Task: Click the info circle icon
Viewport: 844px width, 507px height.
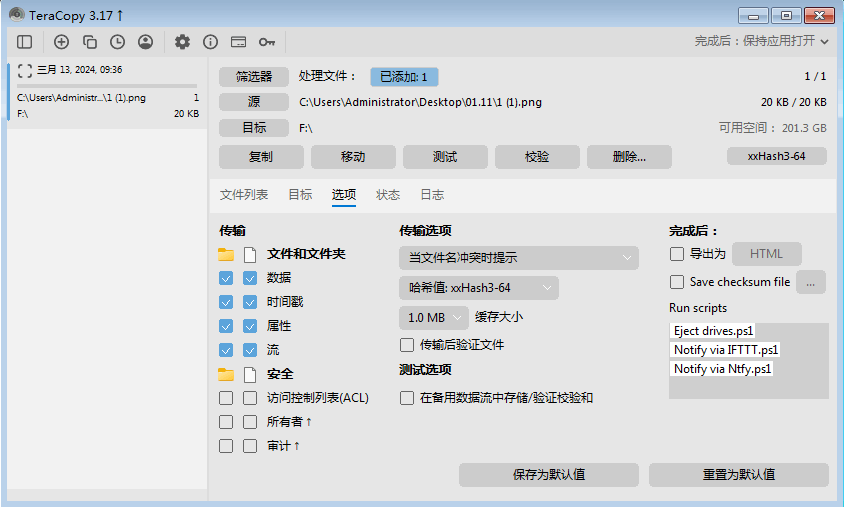Action: 210,42
